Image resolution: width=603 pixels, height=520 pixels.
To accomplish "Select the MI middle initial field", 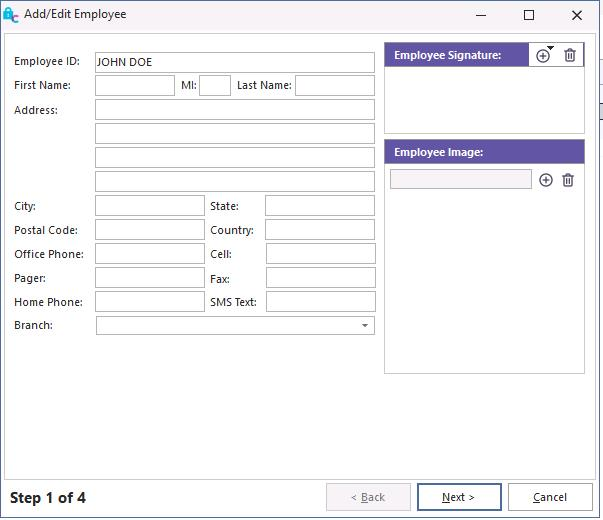I will click(215, 86).
